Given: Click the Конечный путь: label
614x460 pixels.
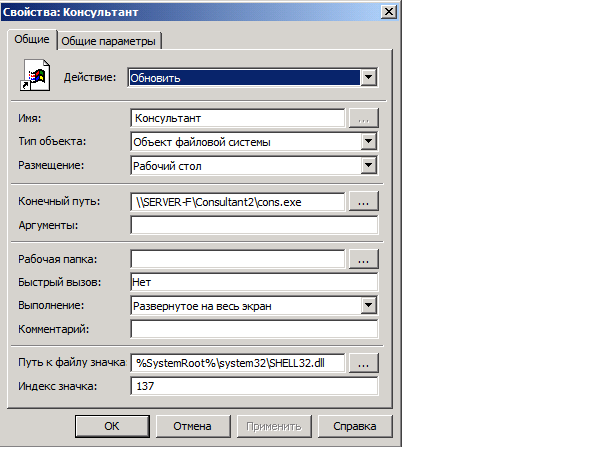Looking at the screenshot, I should (59, 201).
